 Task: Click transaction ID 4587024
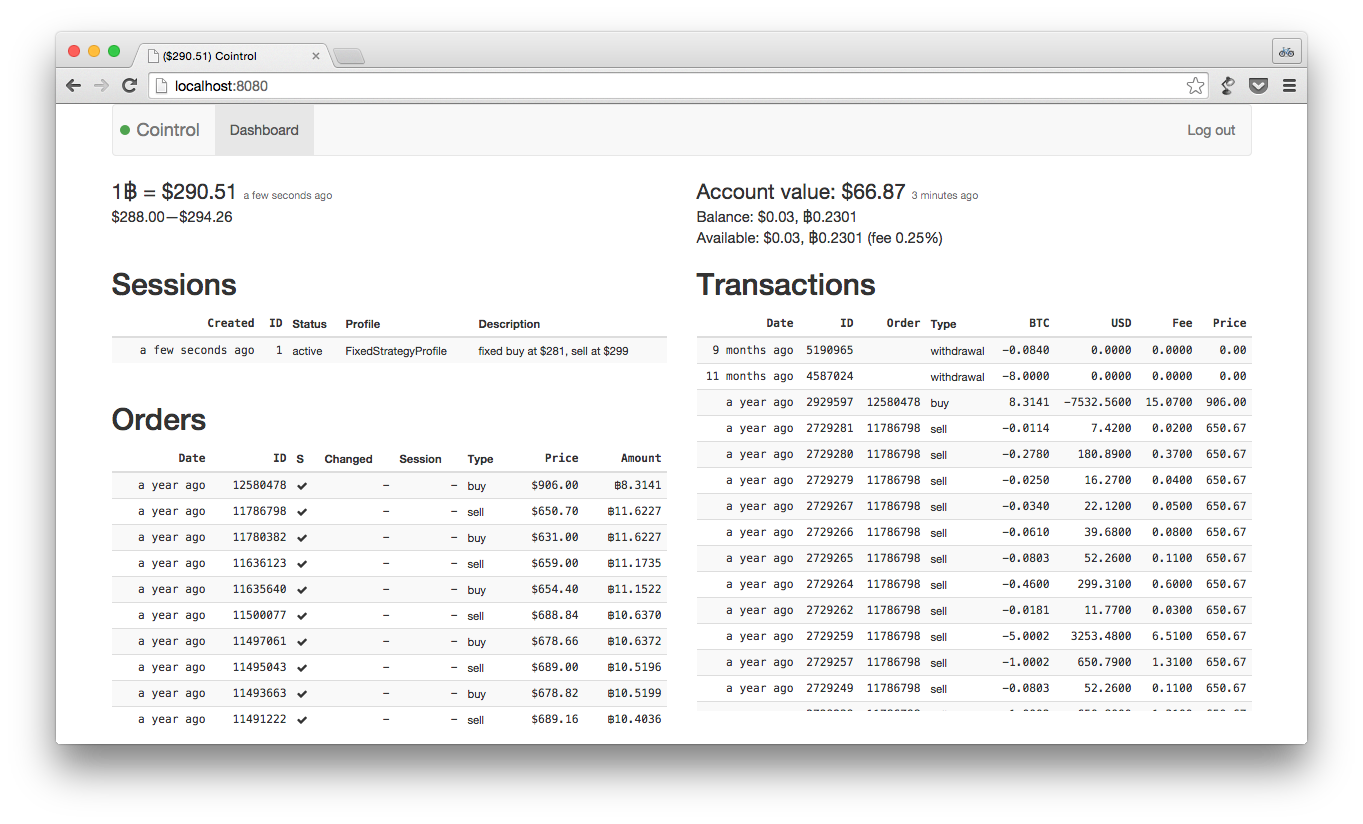830,376
